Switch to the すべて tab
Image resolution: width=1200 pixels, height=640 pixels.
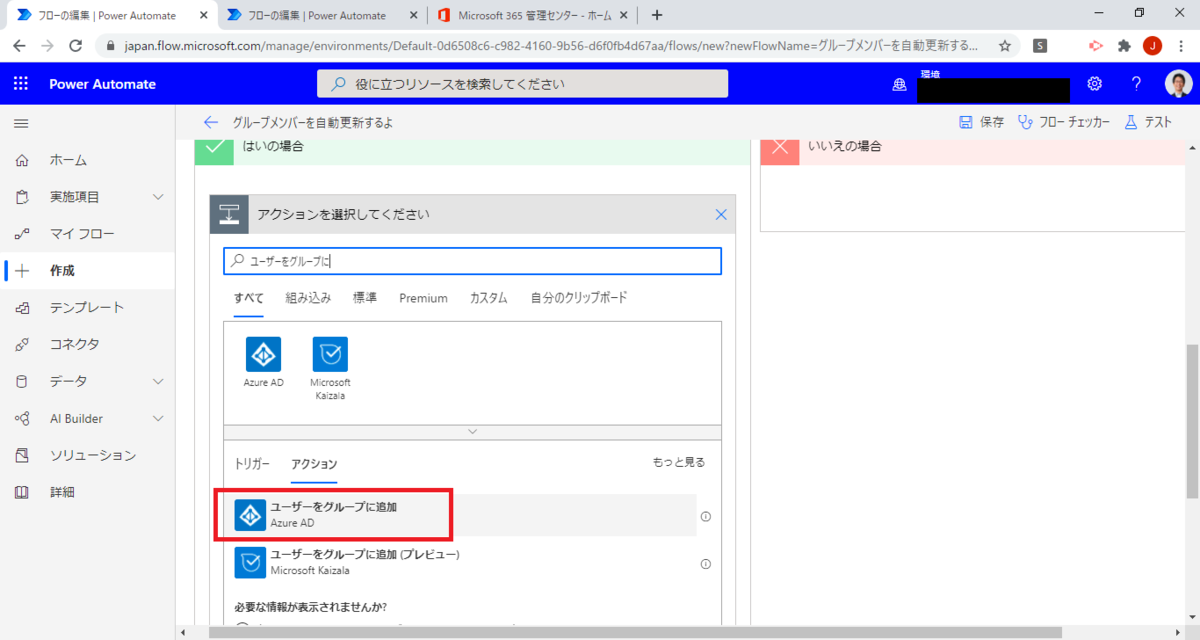pos(249,299)
